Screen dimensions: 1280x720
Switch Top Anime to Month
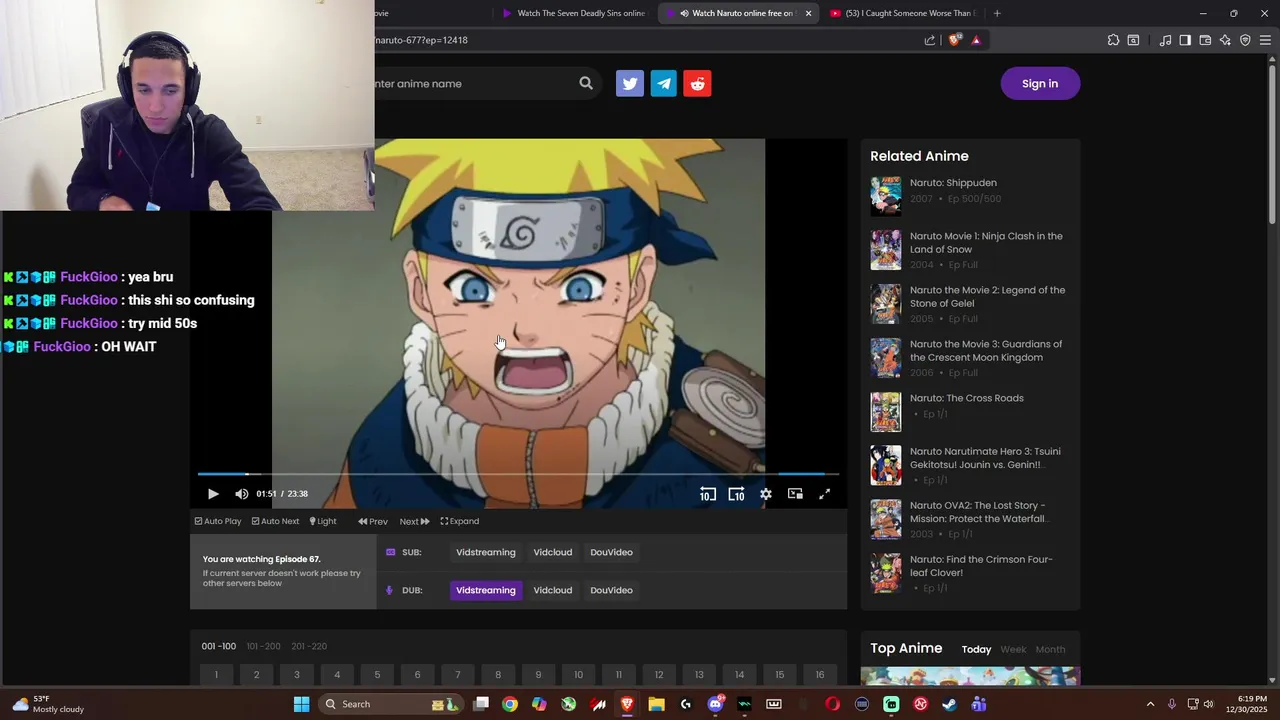coord(1050,650)
